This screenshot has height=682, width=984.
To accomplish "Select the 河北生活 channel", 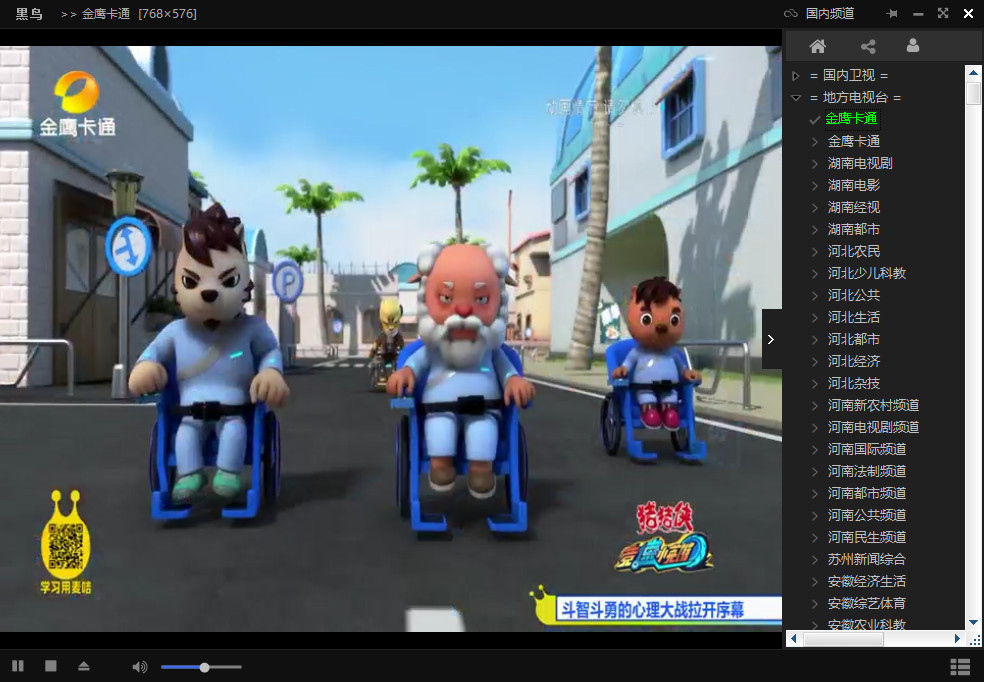I will click(853, 317).
